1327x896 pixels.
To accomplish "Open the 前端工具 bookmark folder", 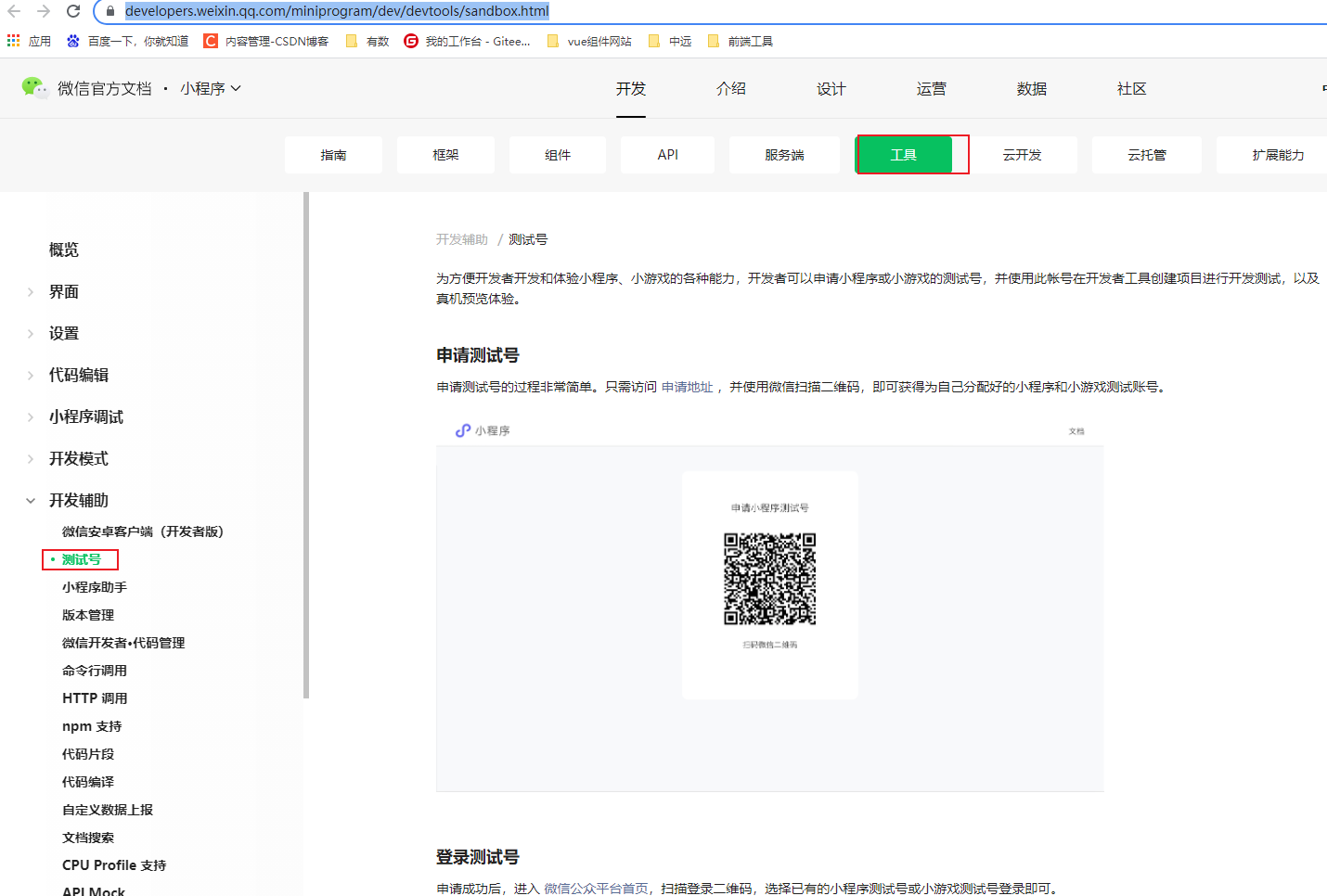I will [741, 41].
